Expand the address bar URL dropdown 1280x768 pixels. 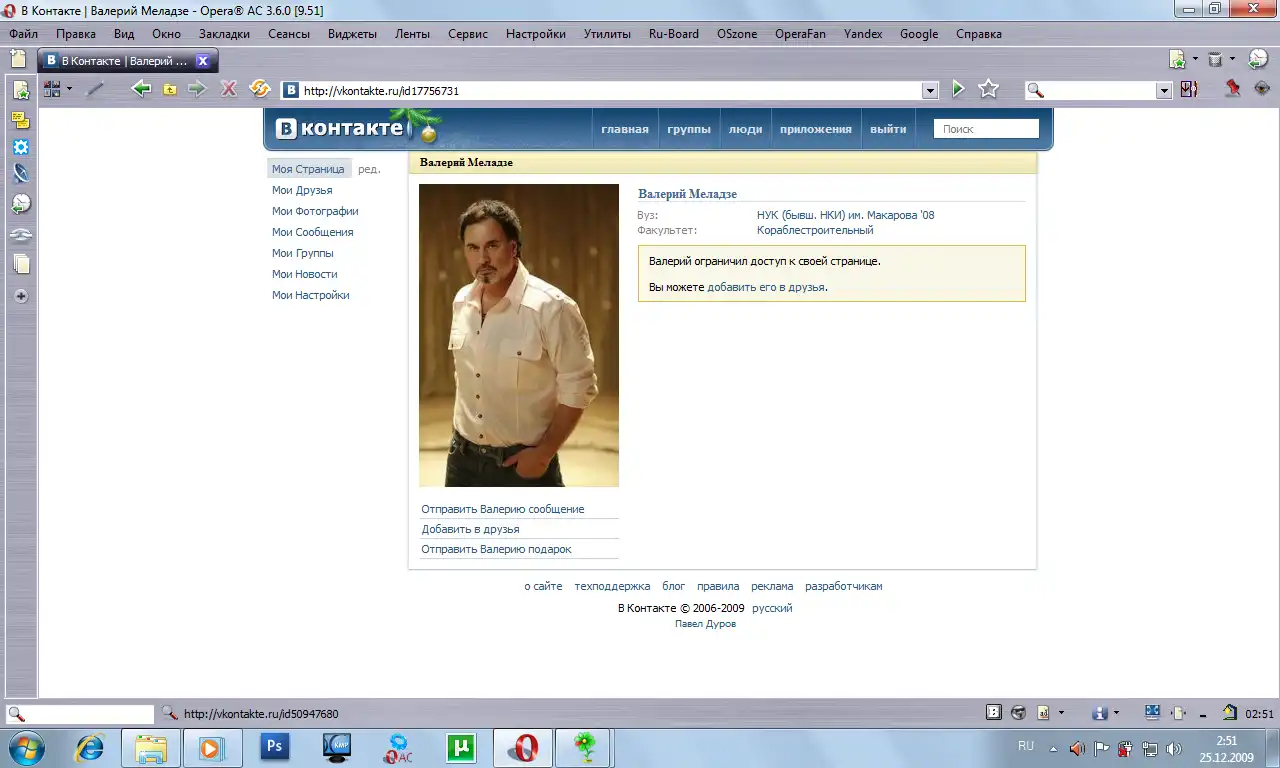click(x=930, y=90)
